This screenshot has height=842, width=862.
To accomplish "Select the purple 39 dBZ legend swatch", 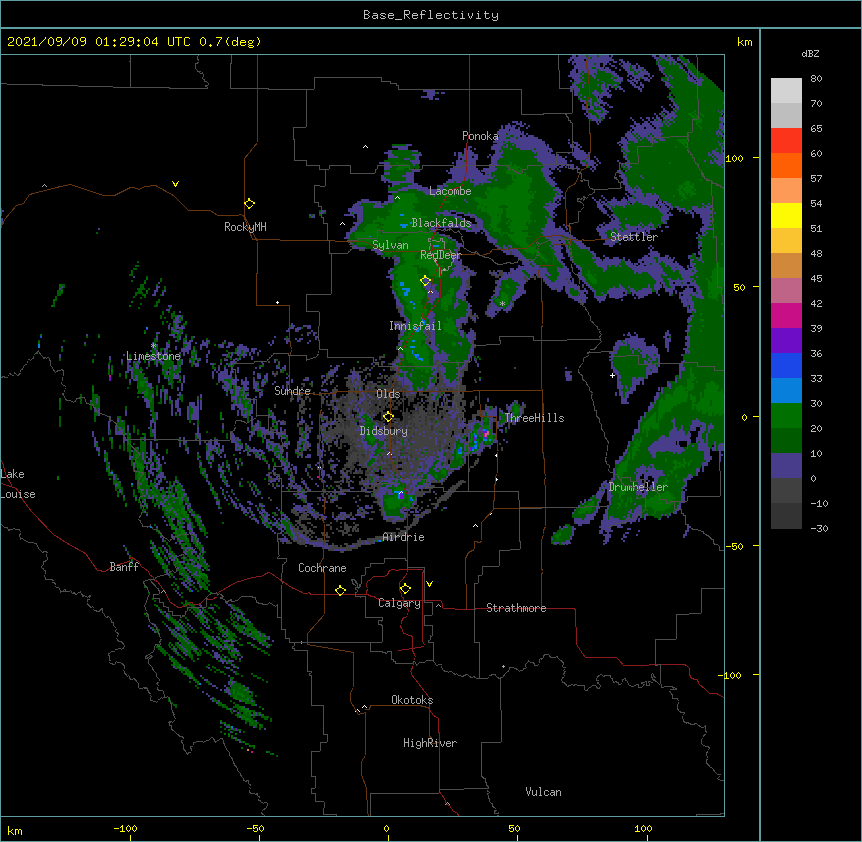I will (786, 340).
